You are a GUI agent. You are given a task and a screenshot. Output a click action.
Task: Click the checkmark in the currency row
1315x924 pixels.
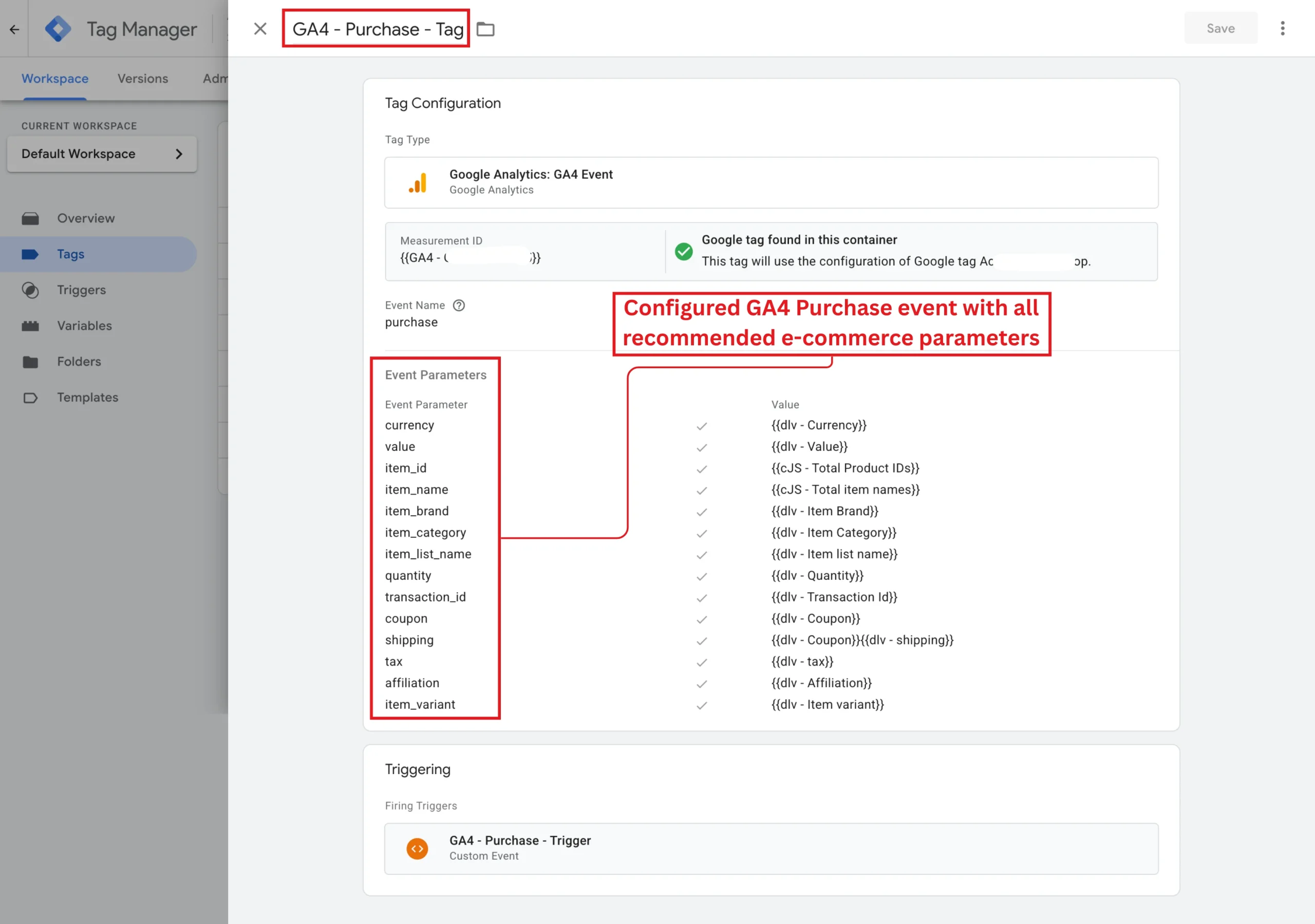tap(702, 426)
